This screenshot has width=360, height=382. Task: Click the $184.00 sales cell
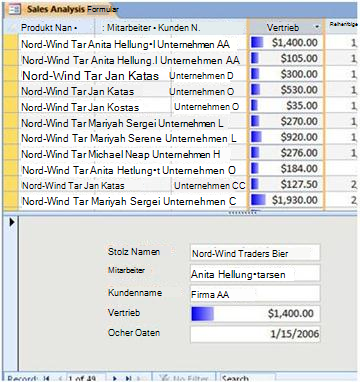tap(286, 169)
